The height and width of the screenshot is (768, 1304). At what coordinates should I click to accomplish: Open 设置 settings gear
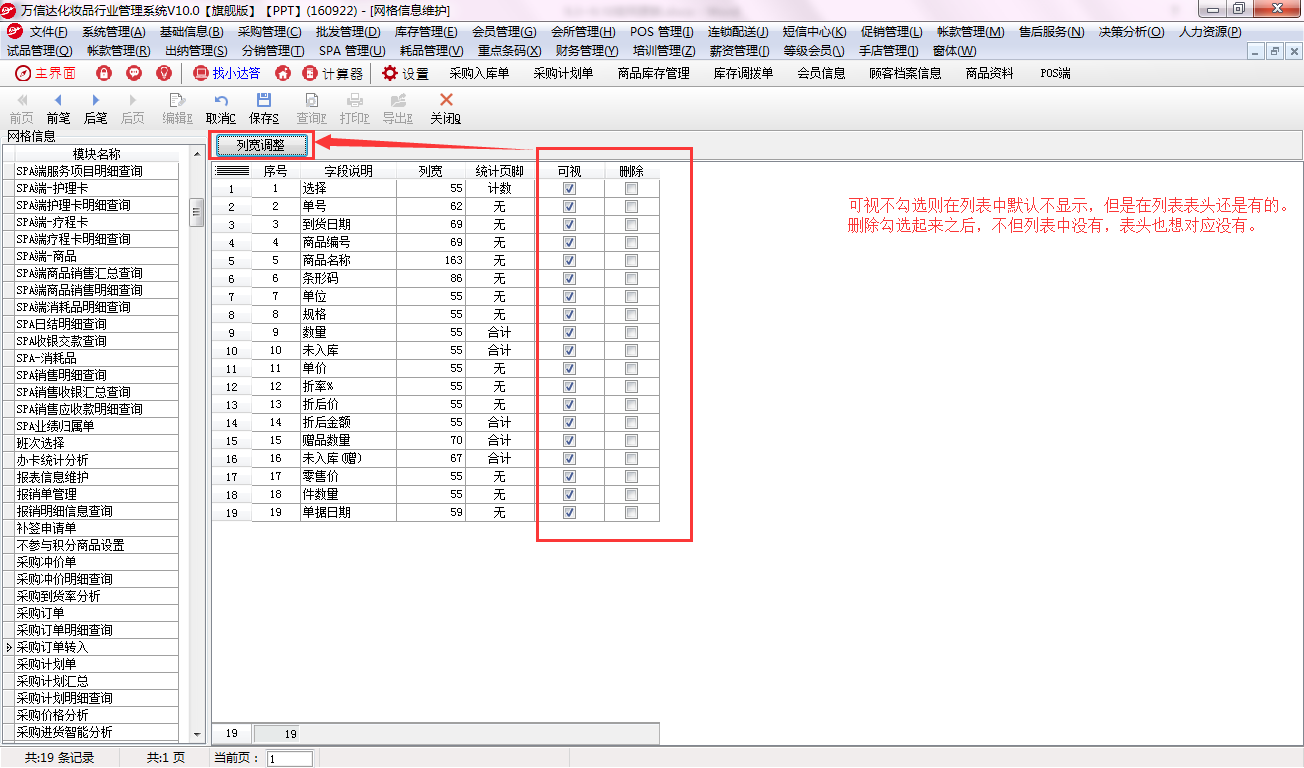click(405, 73)
